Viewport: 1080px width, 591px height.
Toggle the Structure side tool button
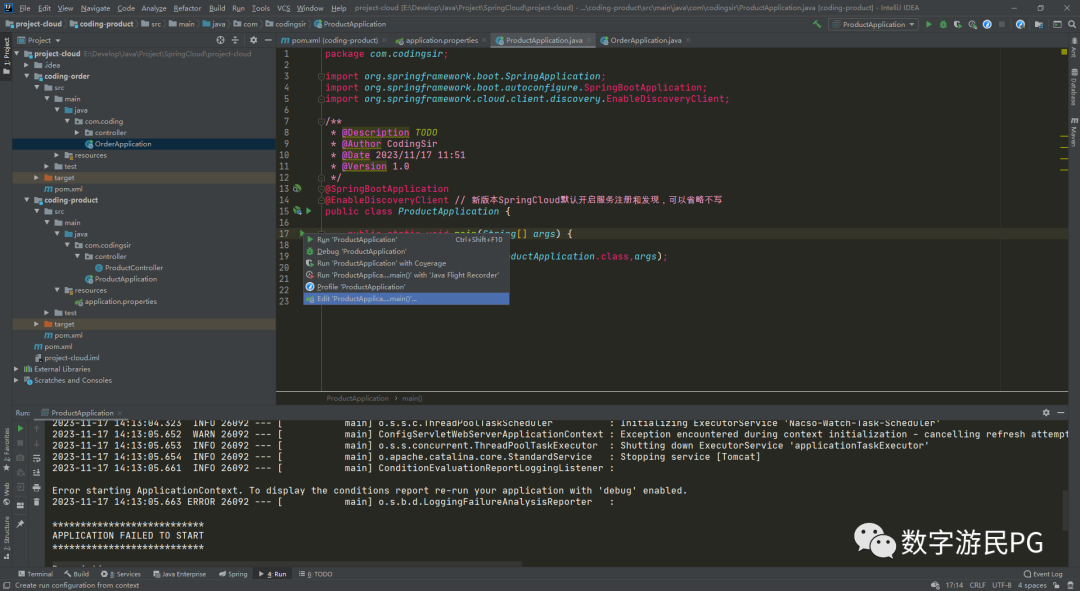pyautogui.click(x=6, y=536)
